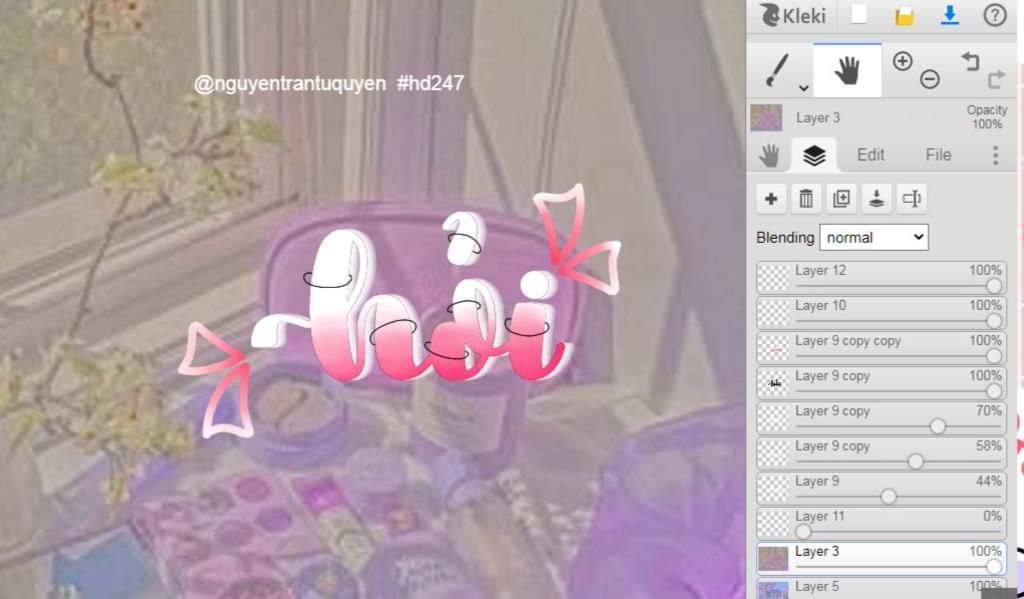
Task: Select Layer 9 copy with 70% opacity
Action: [x=882, y=419]
